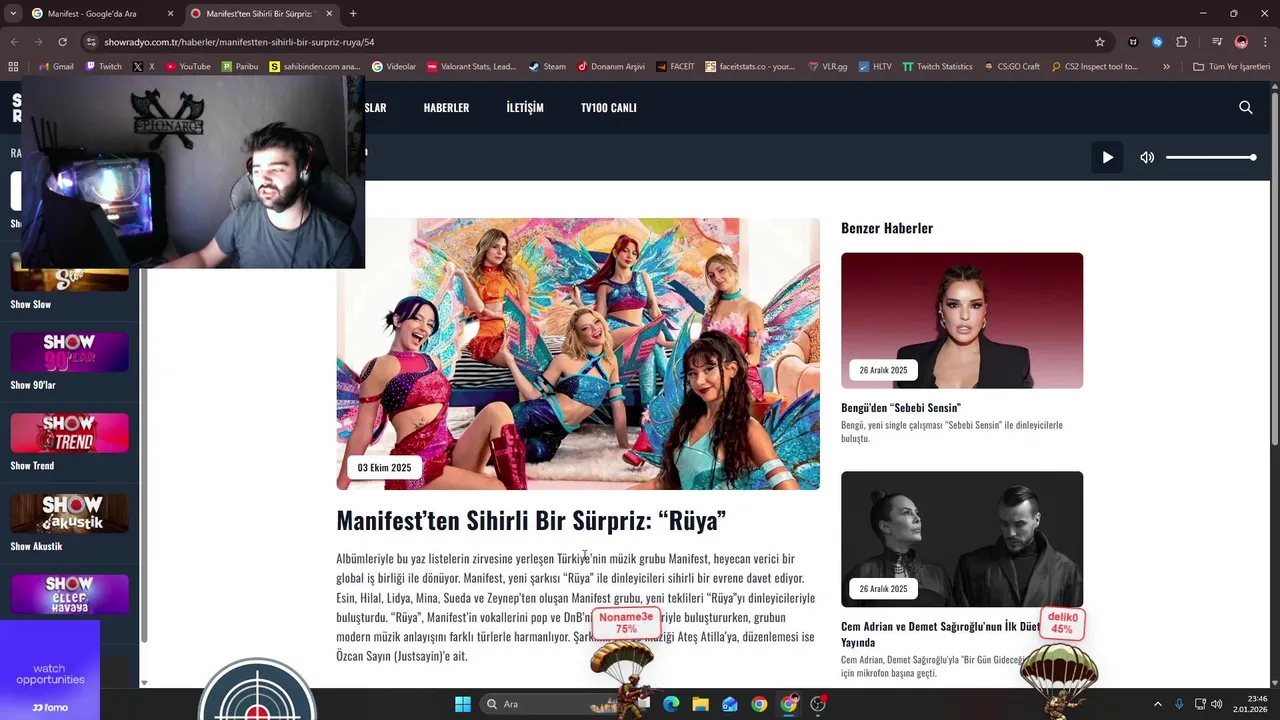The image size is (1280, 720).
Task: Select the Show Eller Havaya station thumbnail
Action: 69,594
